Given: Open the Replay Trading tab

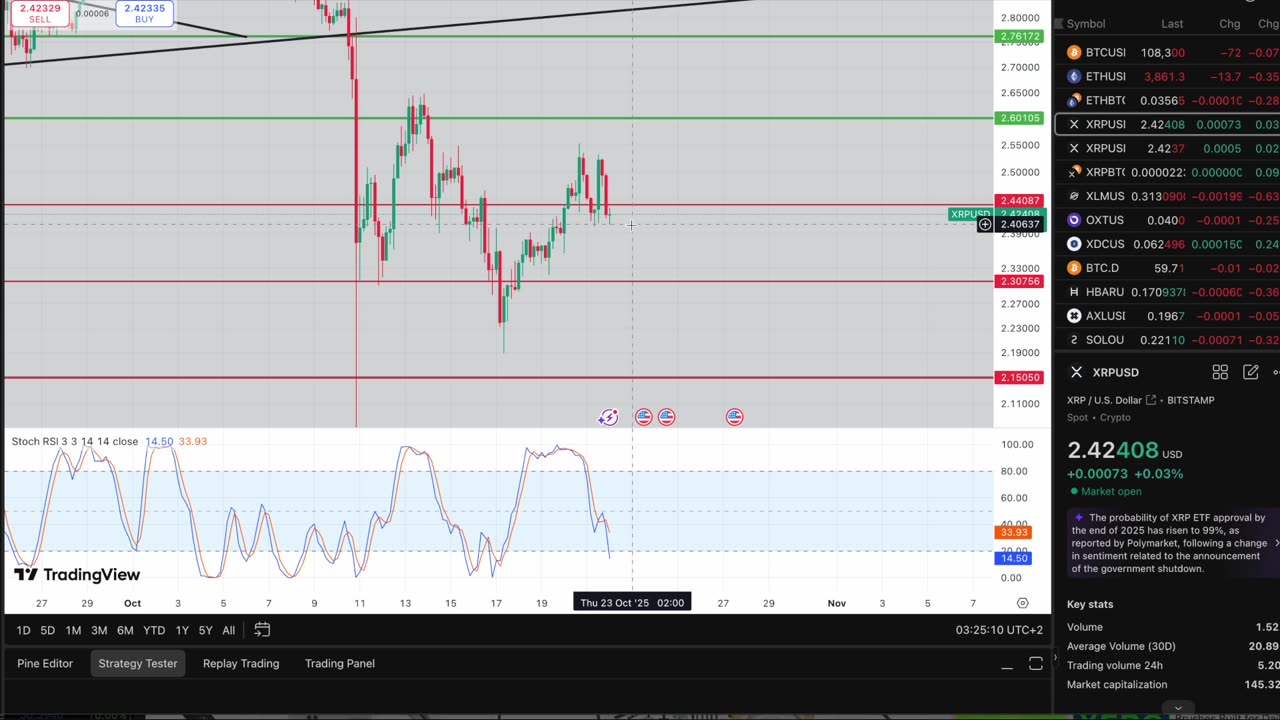Looking at the screenshot, I should 241,663.
